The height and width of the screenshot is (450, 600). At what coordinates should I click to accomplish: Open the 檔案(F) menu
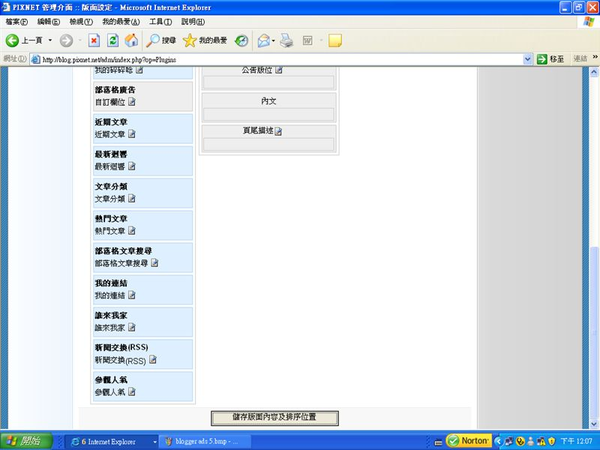click(x=16, y=22)
